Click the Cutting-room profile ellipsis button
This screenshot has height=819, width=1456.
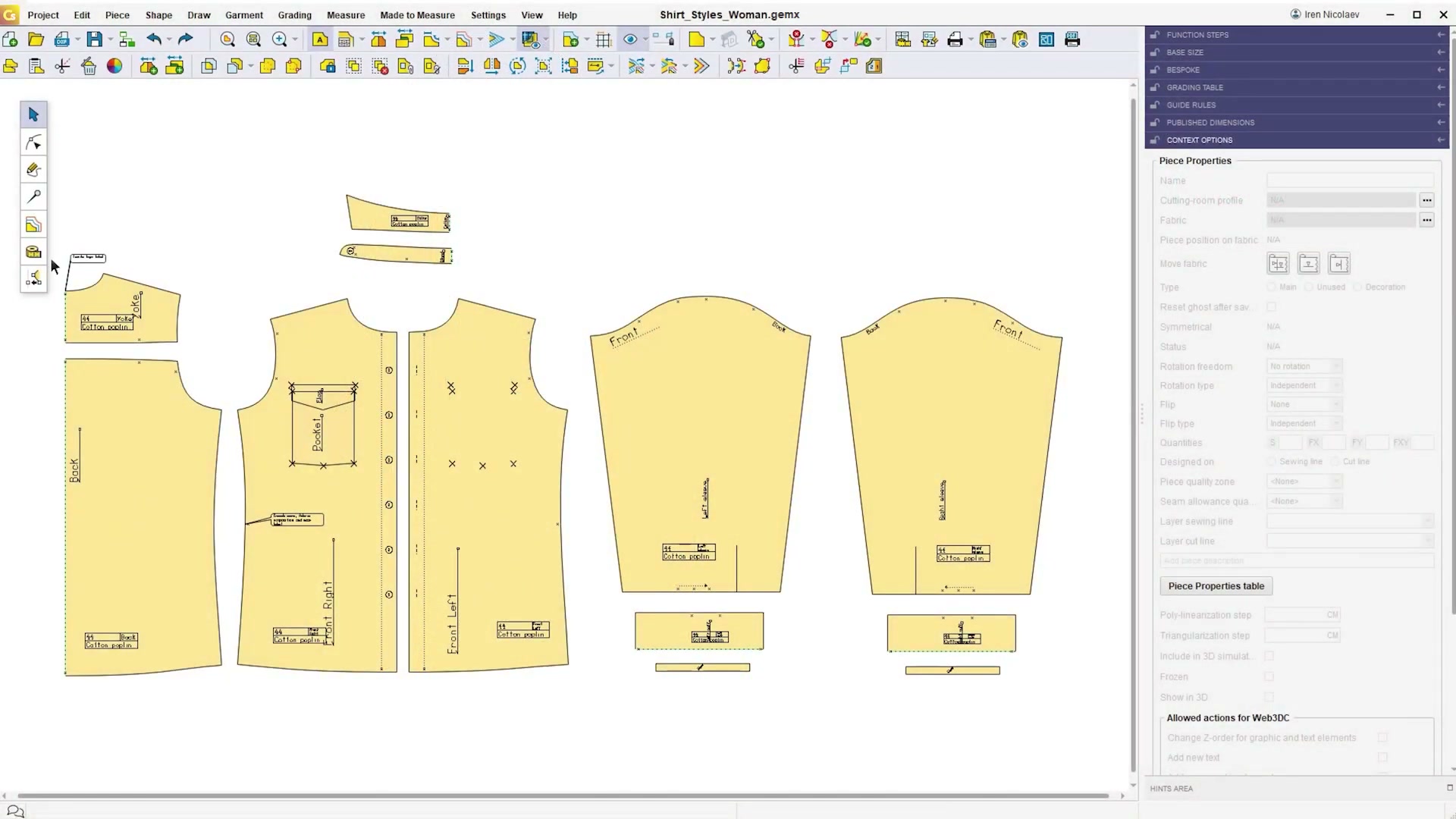click(1426, 200)
